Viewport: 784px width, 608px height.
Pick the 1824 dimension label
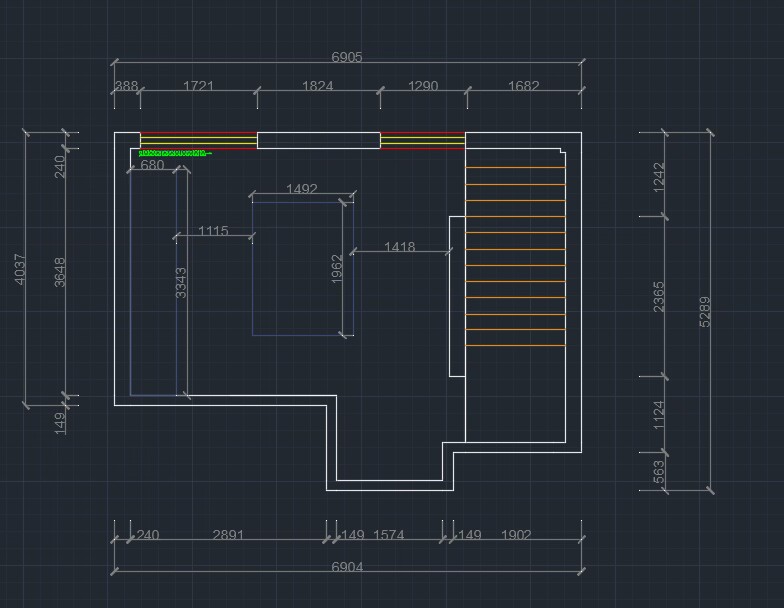317,86
